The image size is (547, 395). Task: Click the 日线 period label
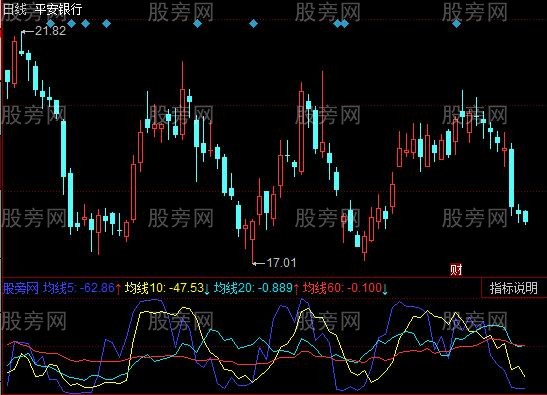[x=14, y=9]
